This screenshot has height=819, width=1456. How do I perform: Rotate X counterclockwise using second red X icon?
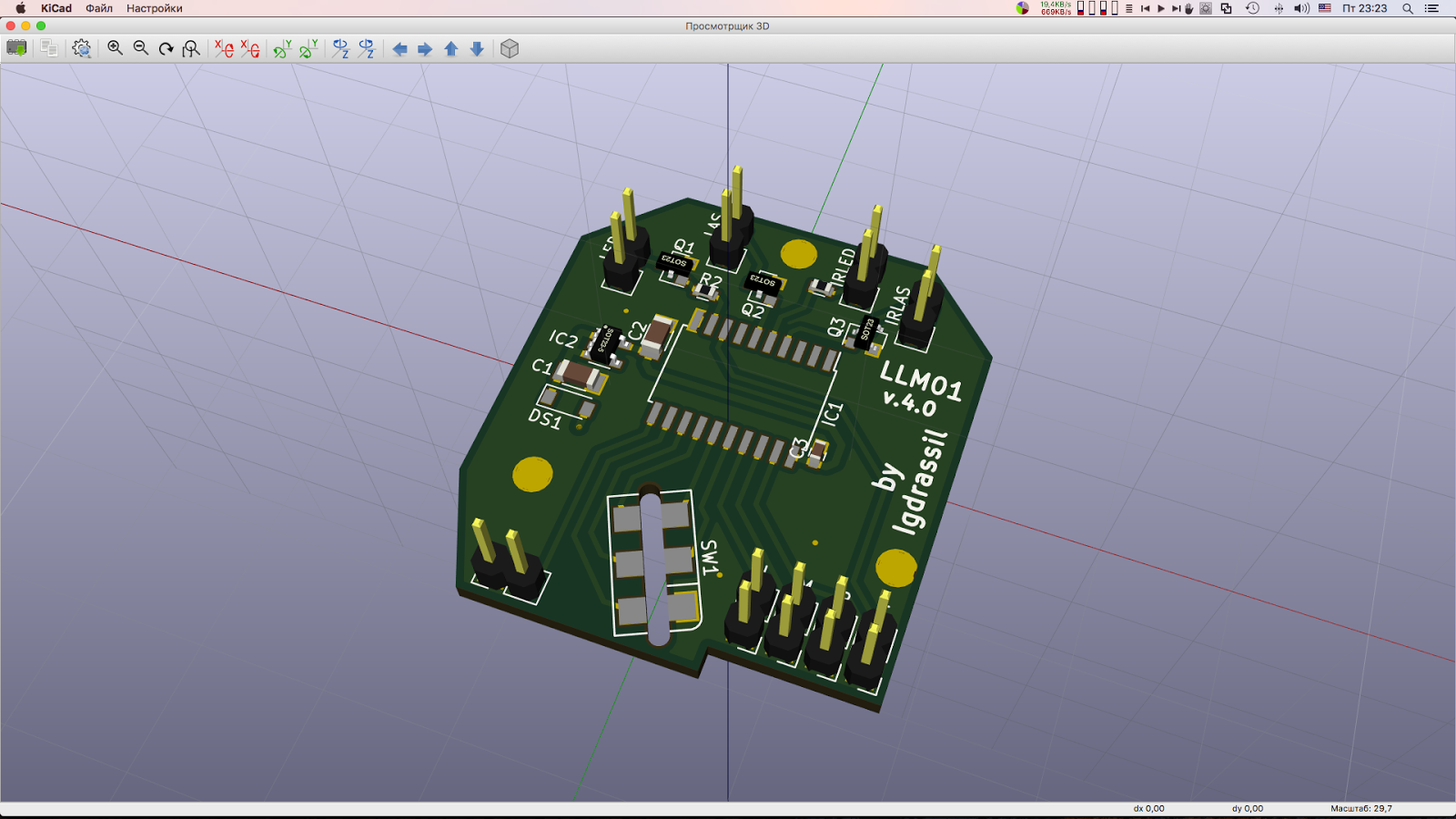[250, 48]
